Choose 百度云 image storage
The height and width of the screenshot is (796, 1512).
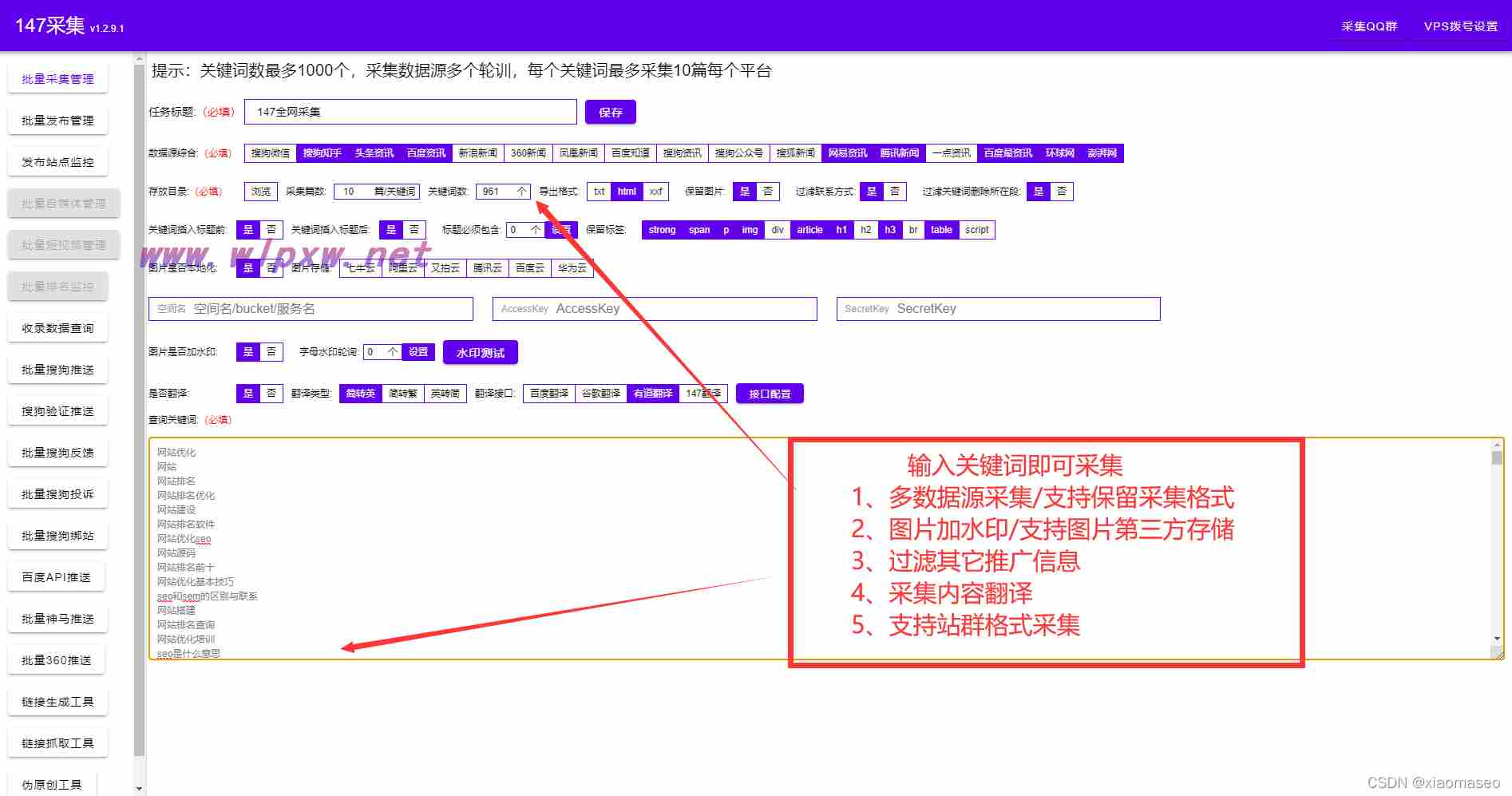tap(530, 268)
